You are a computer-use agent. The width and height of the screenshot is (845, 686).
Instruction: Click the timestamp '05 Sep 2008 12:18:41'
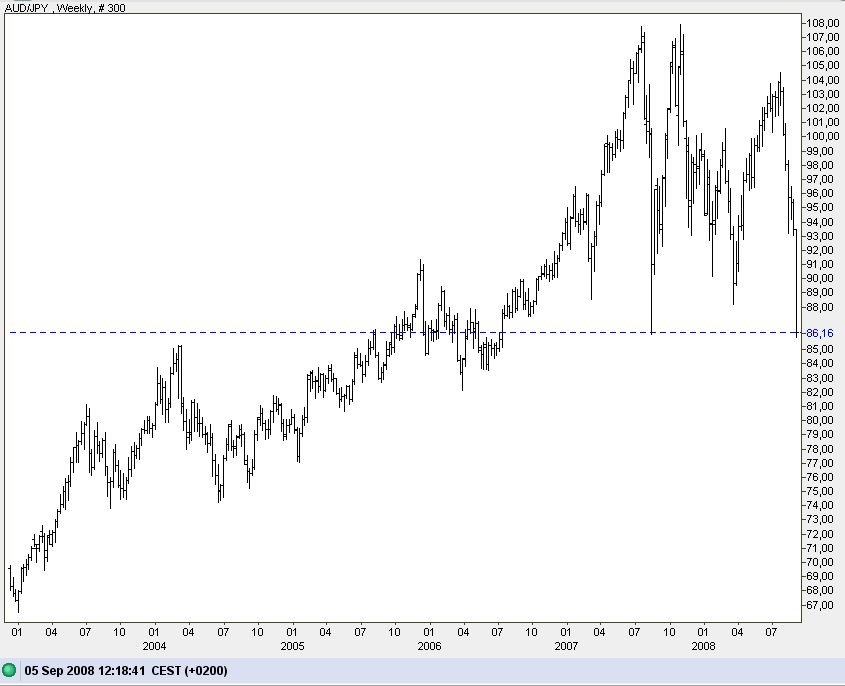tap(85, 671)
